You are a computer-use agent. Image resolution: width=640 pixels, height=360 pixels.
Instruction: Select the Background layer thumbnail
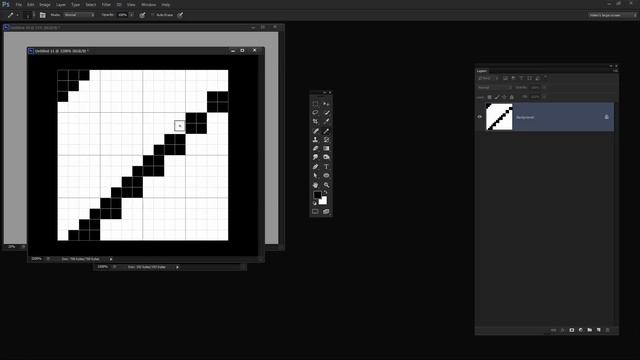click(499, 117)
